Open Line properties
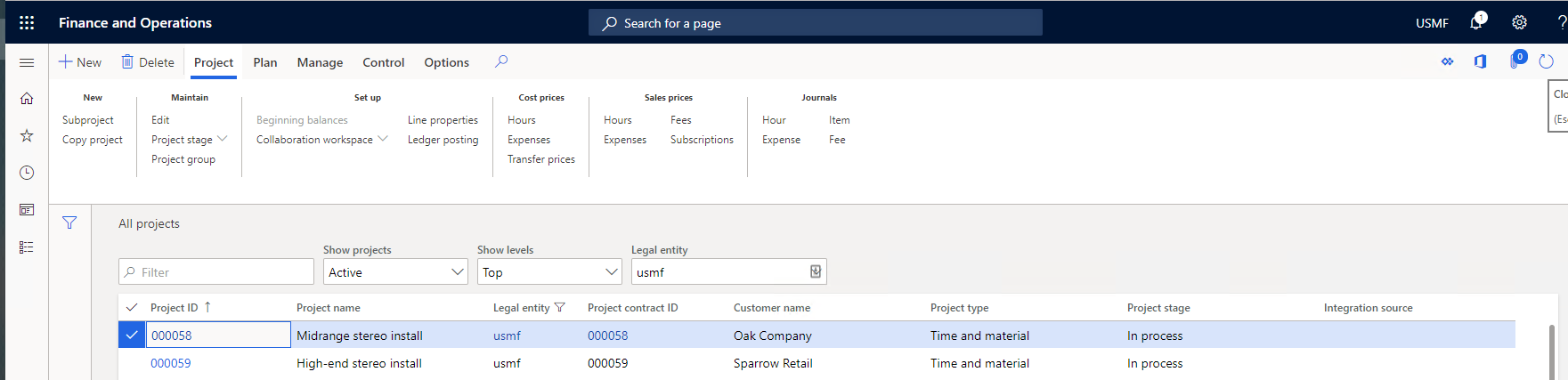This screenshot has height=380, width=1568. tap(443, 120)
